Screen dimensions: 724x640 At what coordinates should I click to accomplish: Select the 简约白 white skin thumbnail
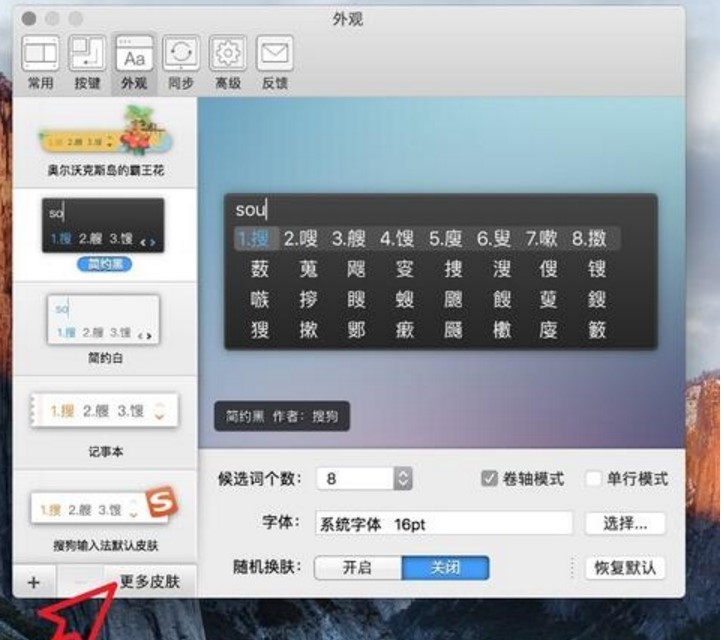[103, 320]
